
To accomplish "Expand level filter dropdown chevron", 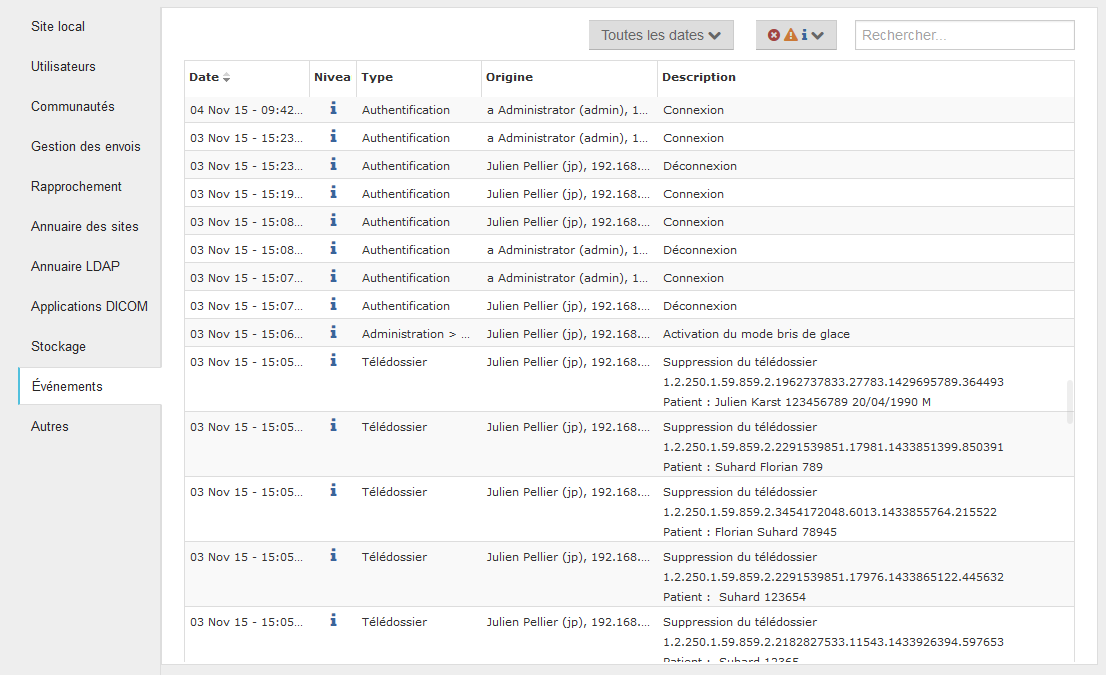I will (x=818, y=35).
